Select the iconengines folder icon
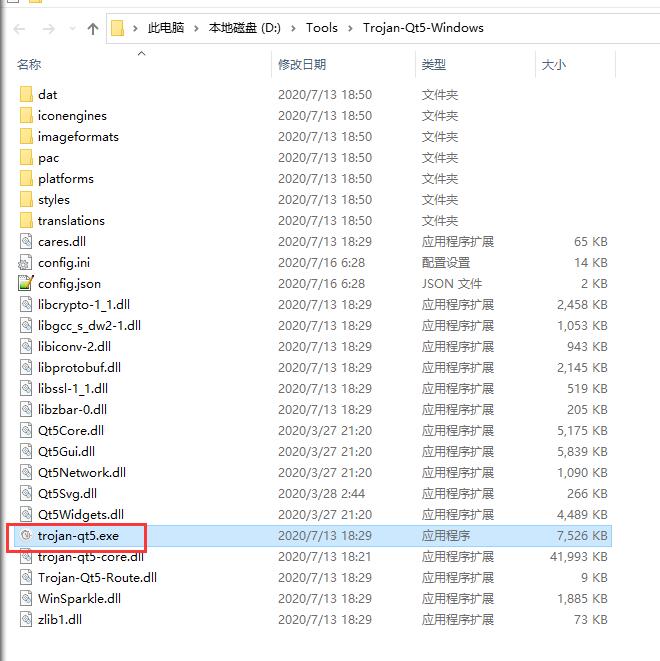This screenshot has height=661, width=660. (x=26, y=116)
